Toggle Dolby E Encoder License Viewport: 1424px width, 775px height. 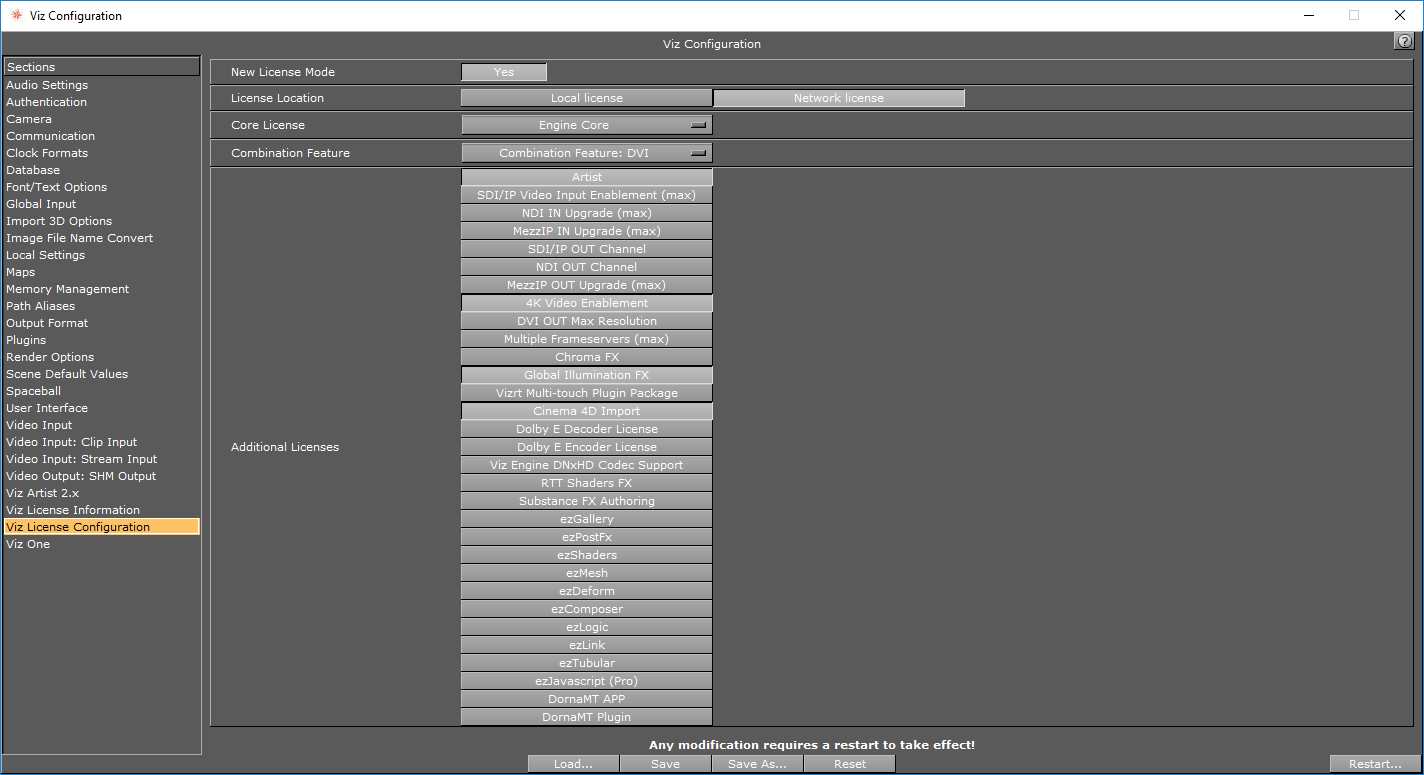click(x=587, y=447)
